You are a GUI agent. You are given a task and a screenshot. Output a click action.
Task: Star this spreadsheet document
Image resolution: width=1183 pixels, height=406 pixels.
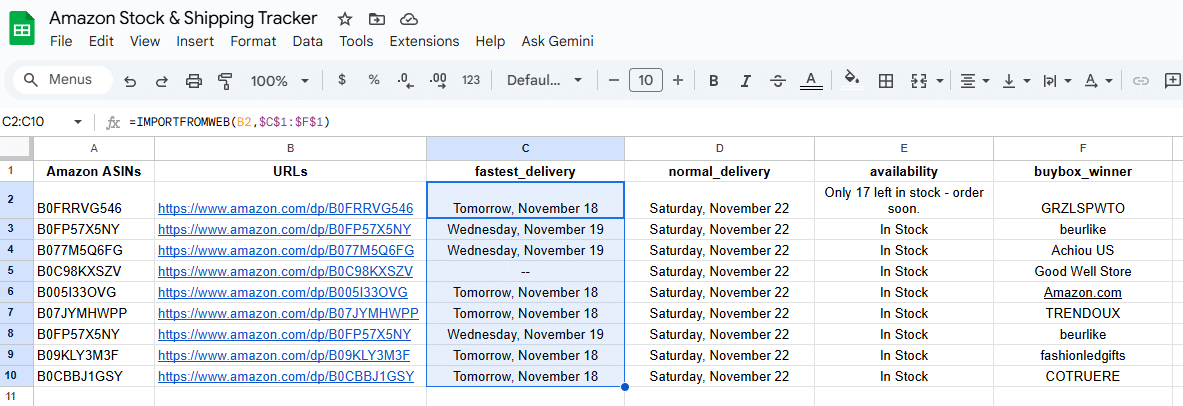point(345,19)
